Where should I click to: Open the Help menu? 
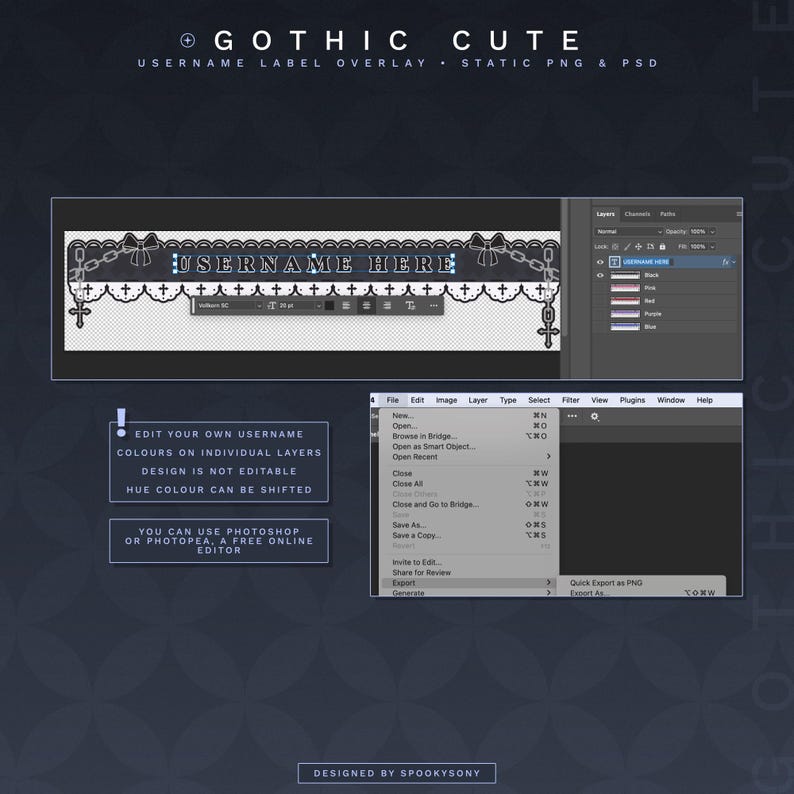point(704,400)
